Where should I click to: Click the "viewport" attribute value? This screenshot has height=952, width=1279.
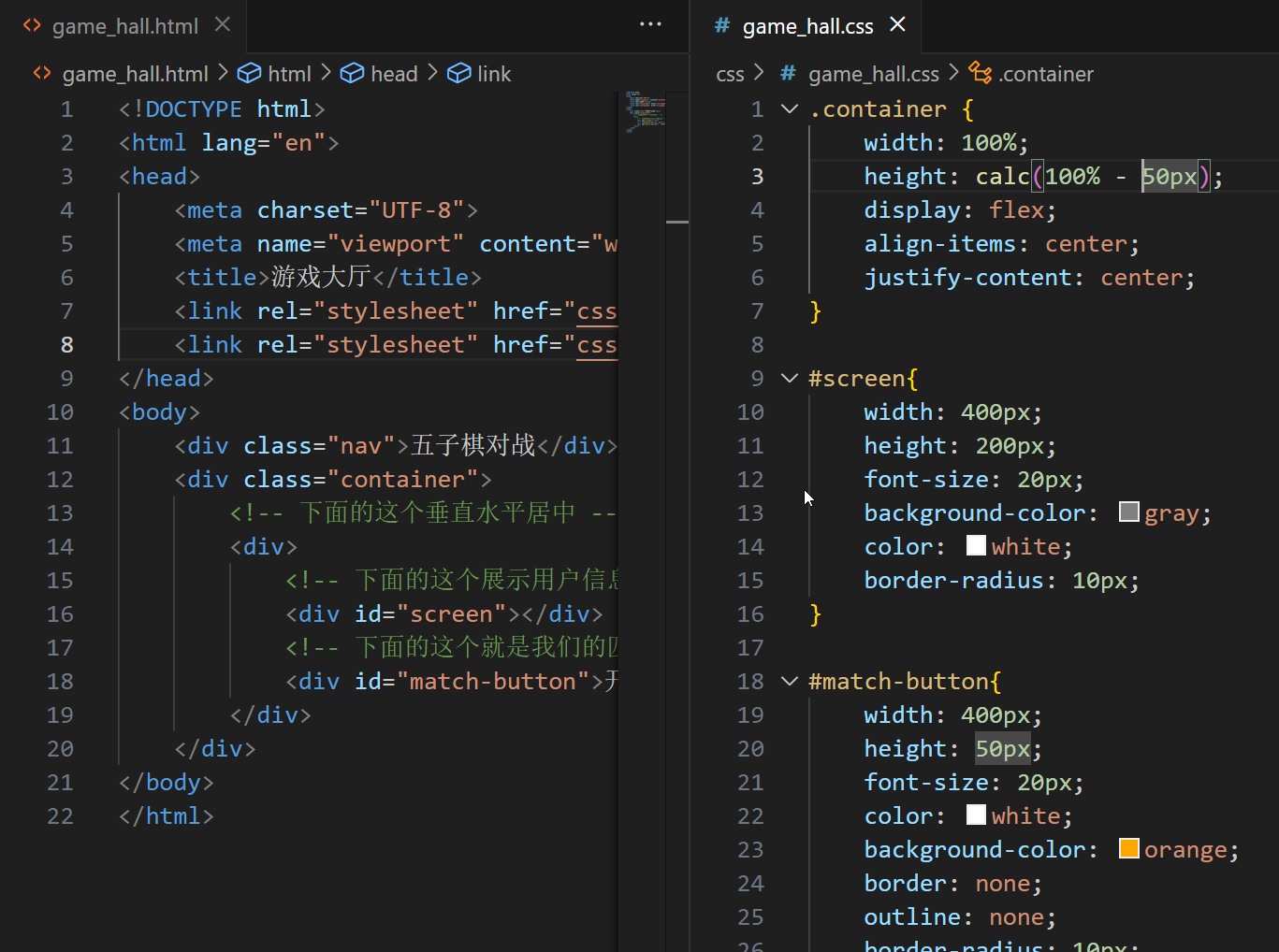396,244
